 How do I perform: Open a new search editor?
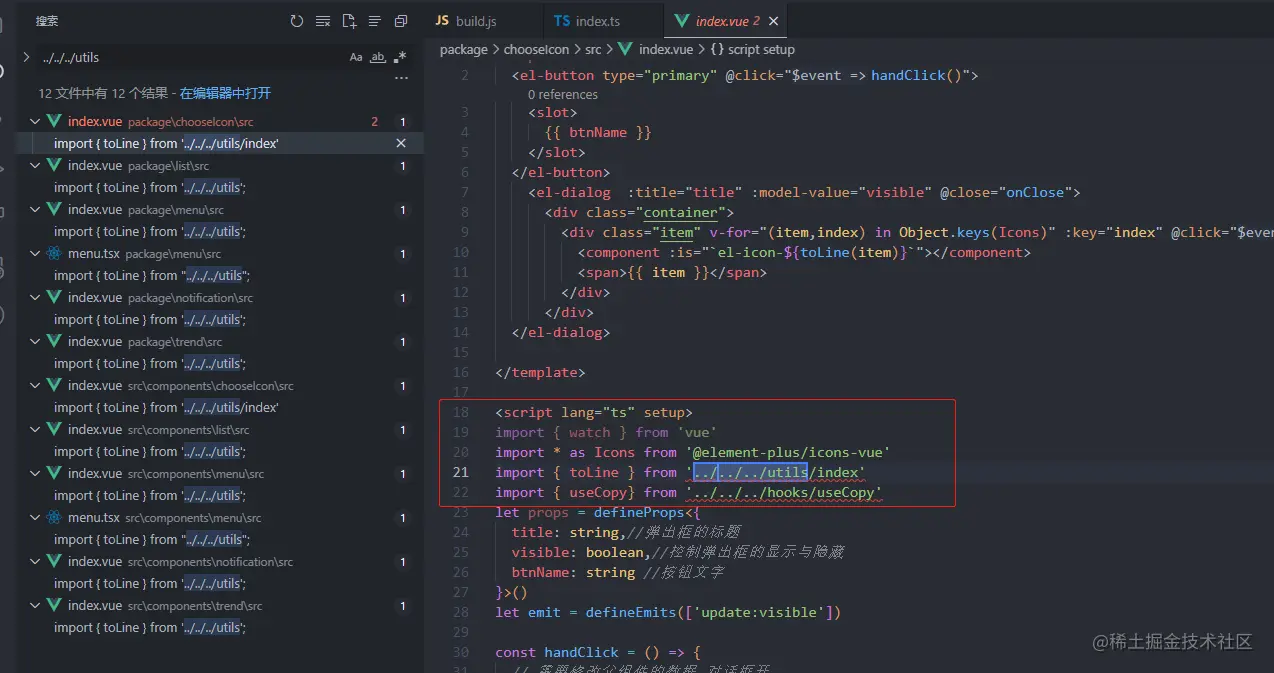pos(349,21)
